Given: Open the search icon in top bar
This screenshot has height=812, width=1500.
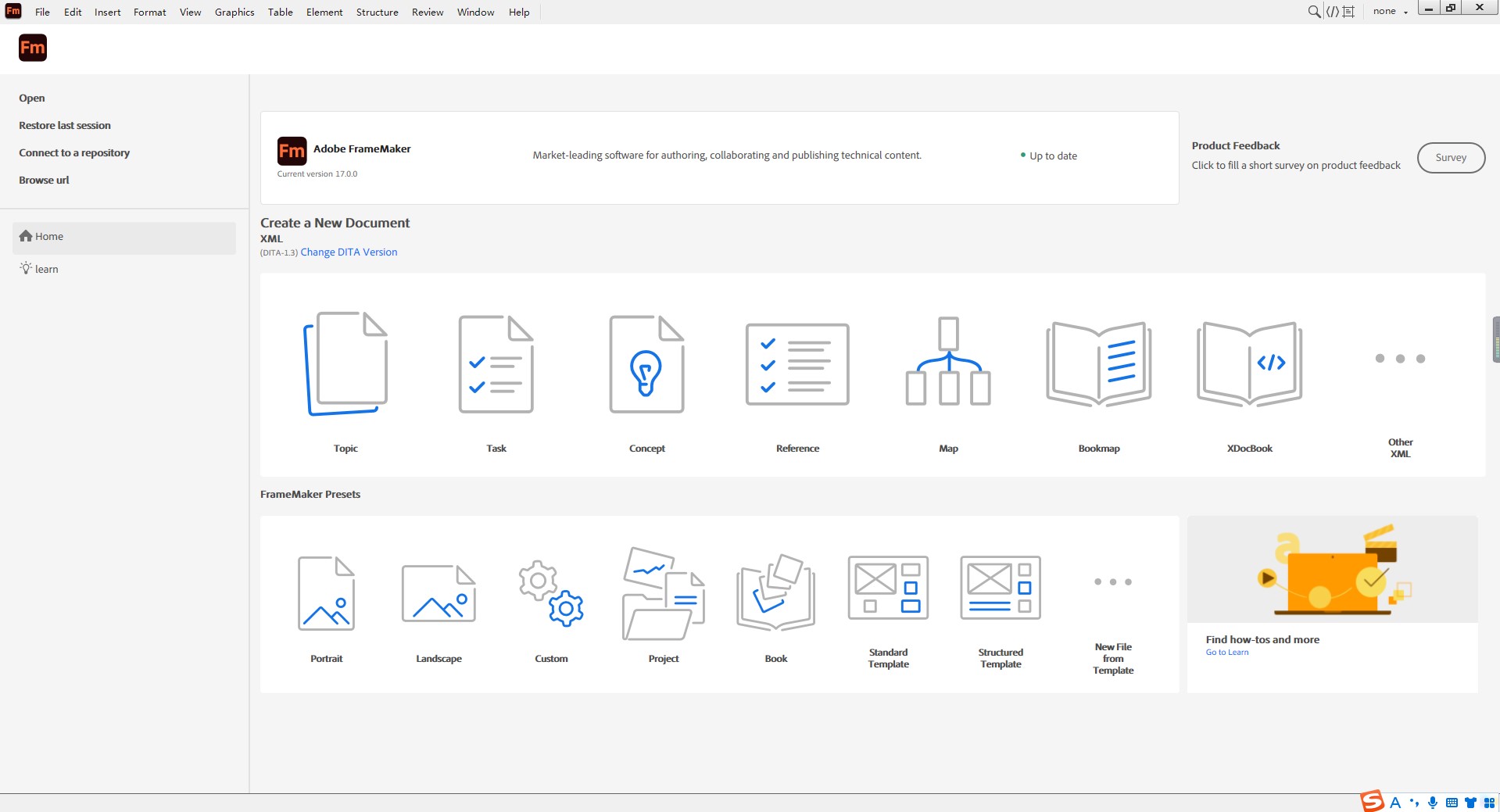Looking at the screenshot, I should [1314, 12].
